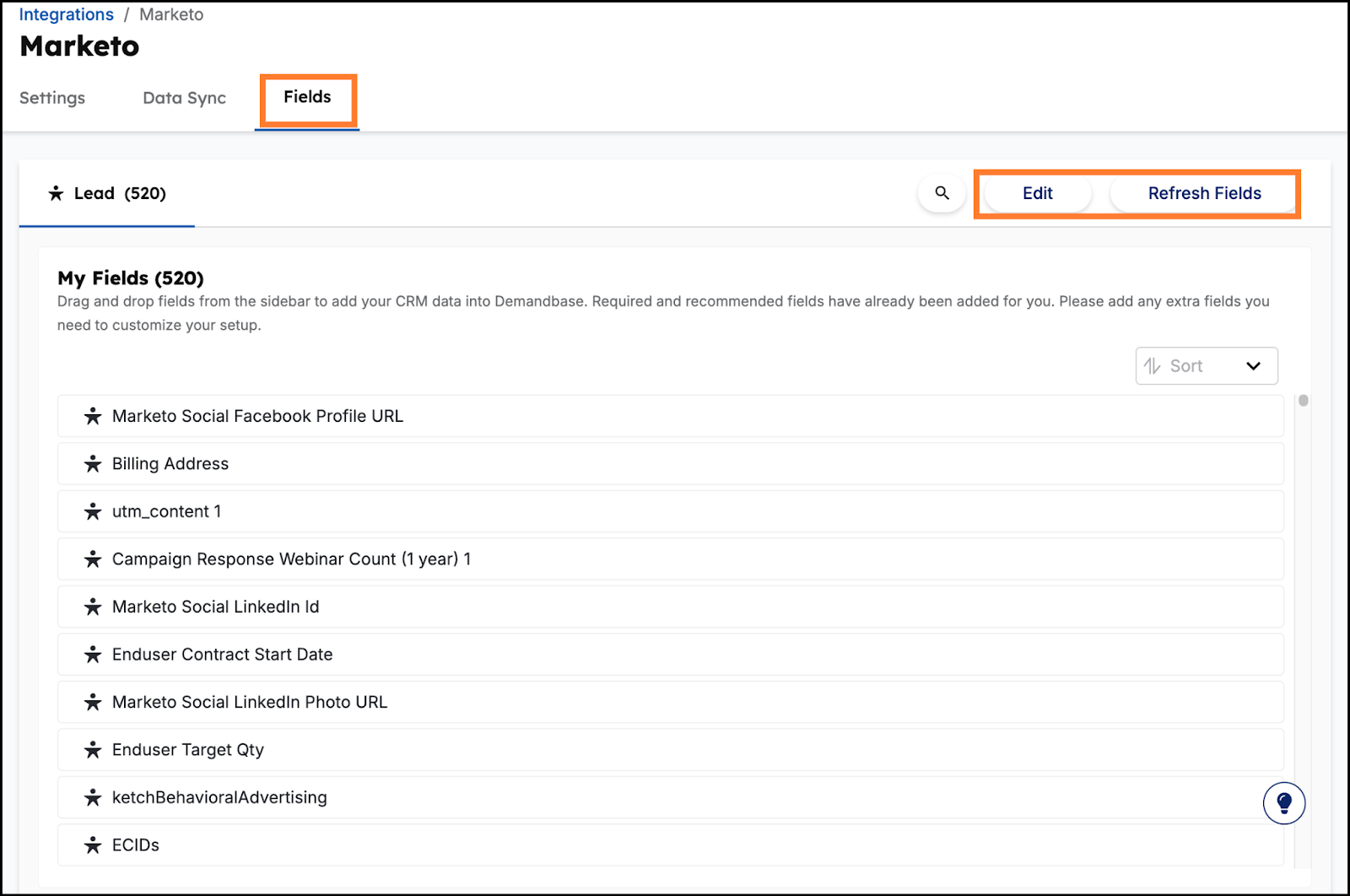Image resolution: width=1350 pixels, height=896 pixels.
Task: Click the Edit button
Action: [x=1037, y=193]
